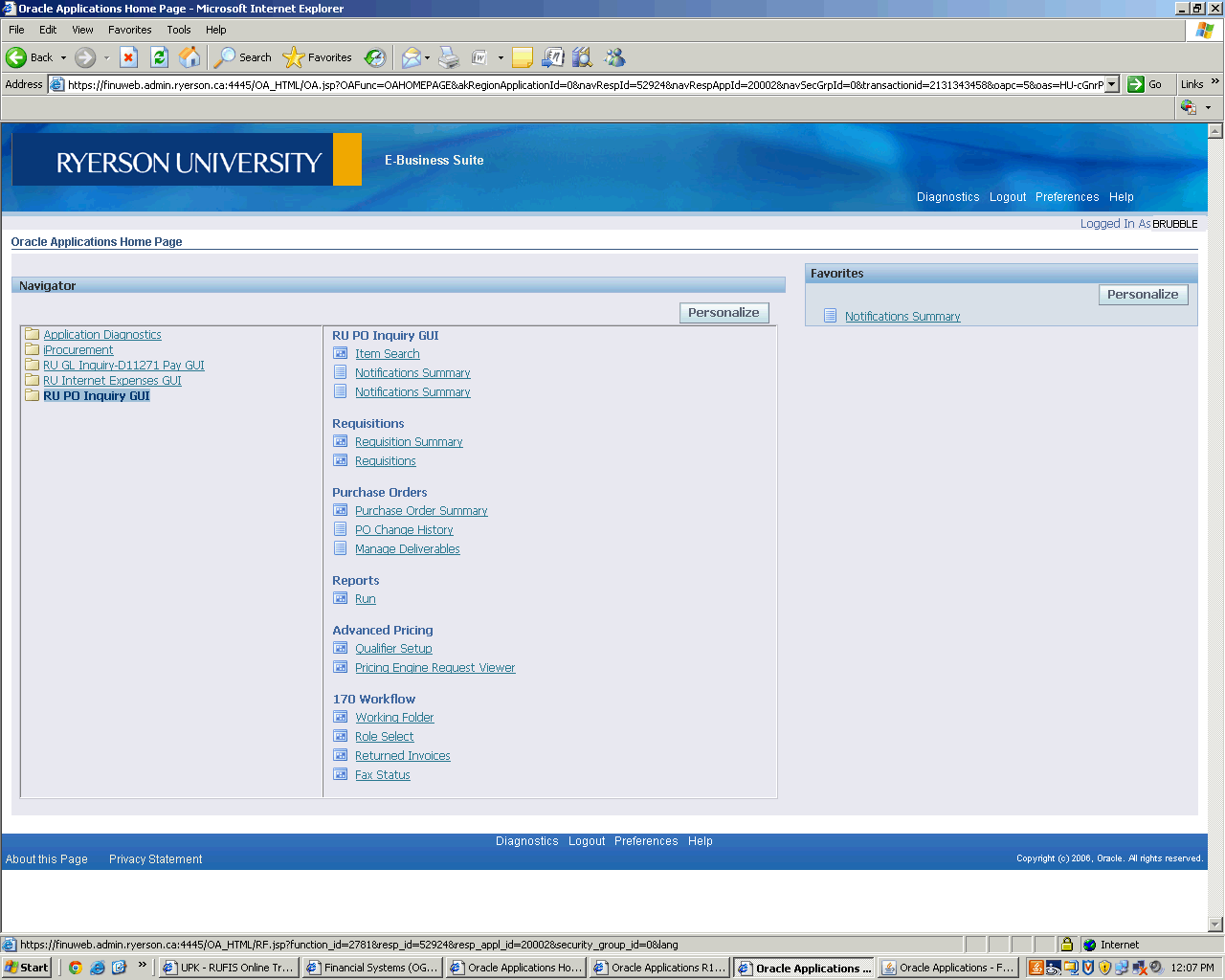Click the Personalize button in Navigator

(x=724, y=313)
